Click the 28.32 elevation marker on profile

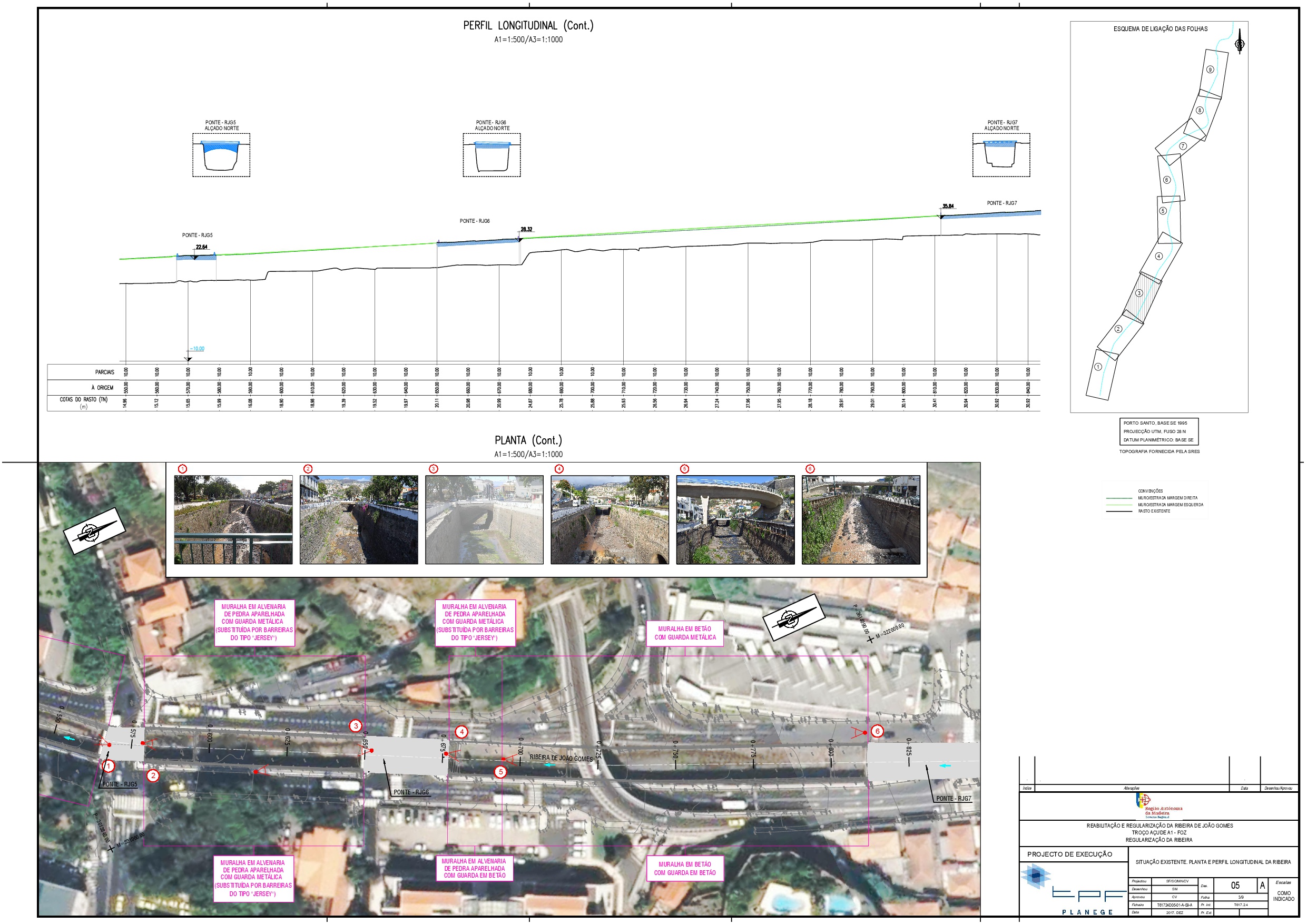(526, 230)
